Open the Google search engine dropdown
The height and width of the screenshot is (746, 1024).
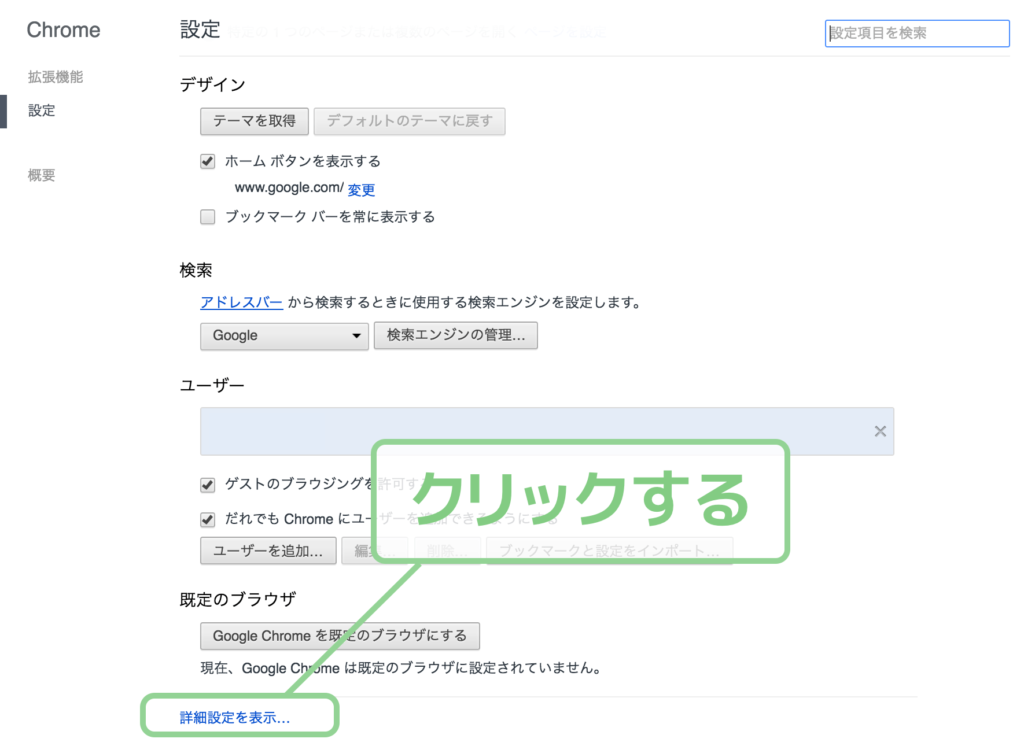point(284,336)
